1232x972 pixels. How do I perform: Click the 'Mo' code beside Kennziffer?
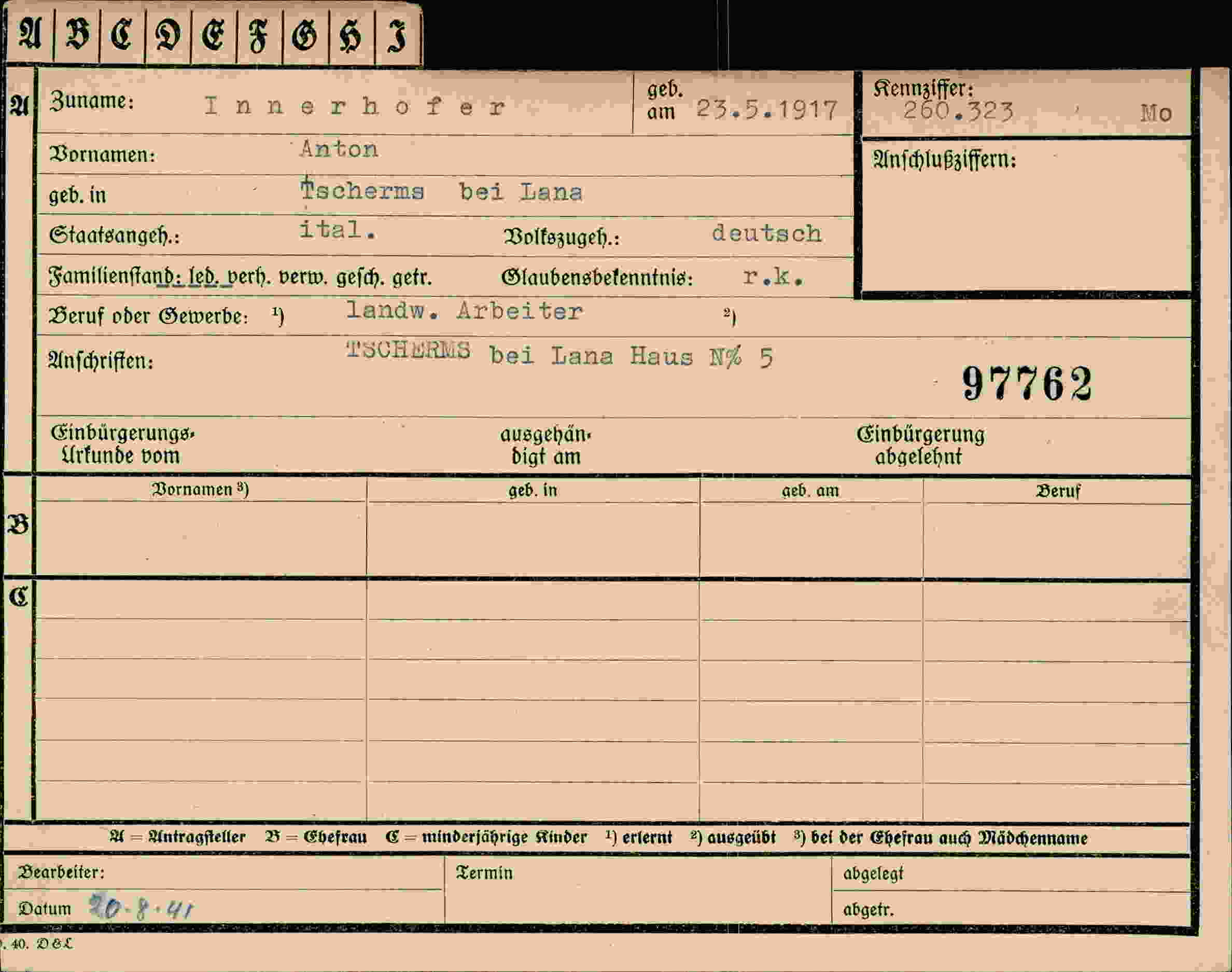(x=1156, y=113)
